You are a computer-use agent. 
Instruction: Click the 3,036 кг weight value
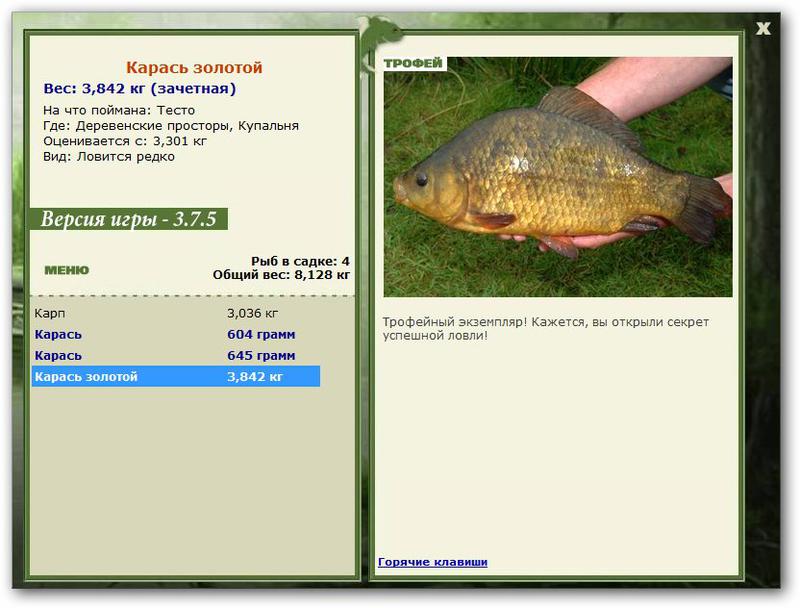(x=253, y=313)
